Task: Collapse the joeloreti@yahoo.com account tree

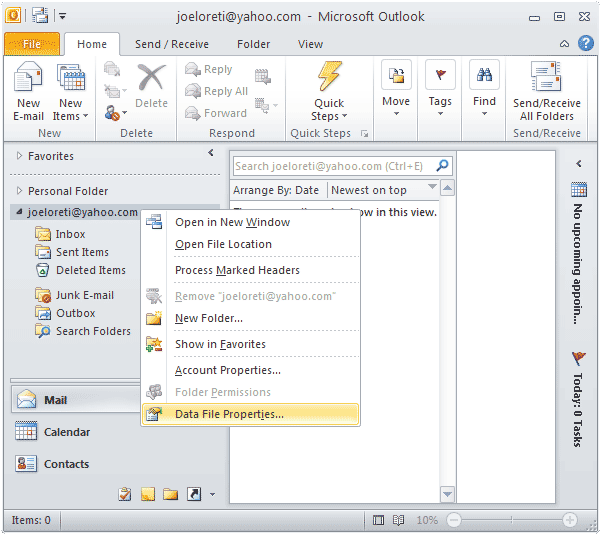Action: 19,213
